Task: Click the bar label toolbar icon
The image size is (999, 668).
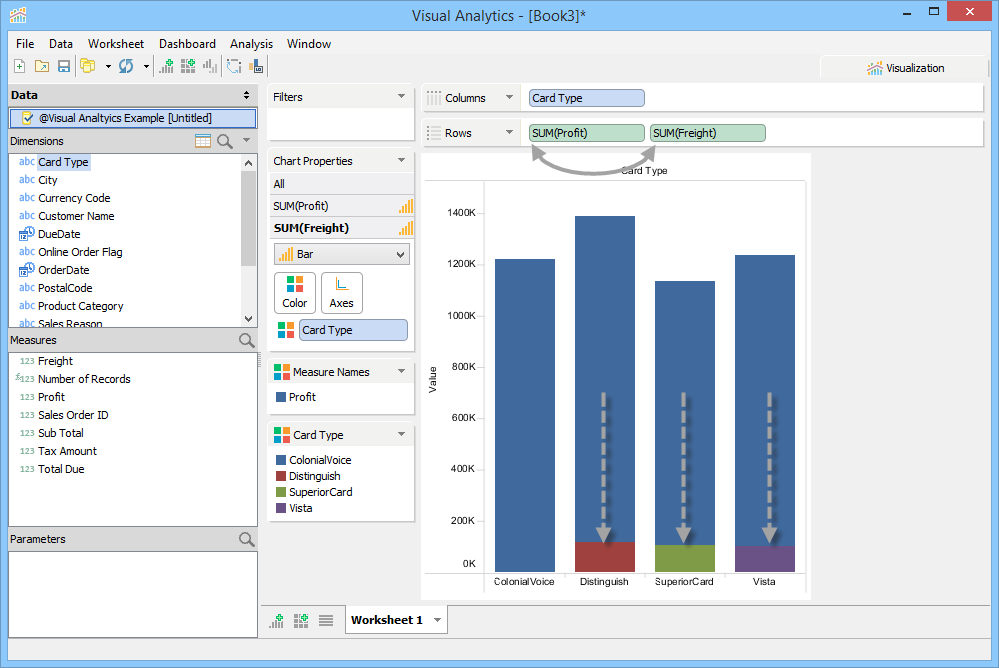Action: click(x=256, y=66)
